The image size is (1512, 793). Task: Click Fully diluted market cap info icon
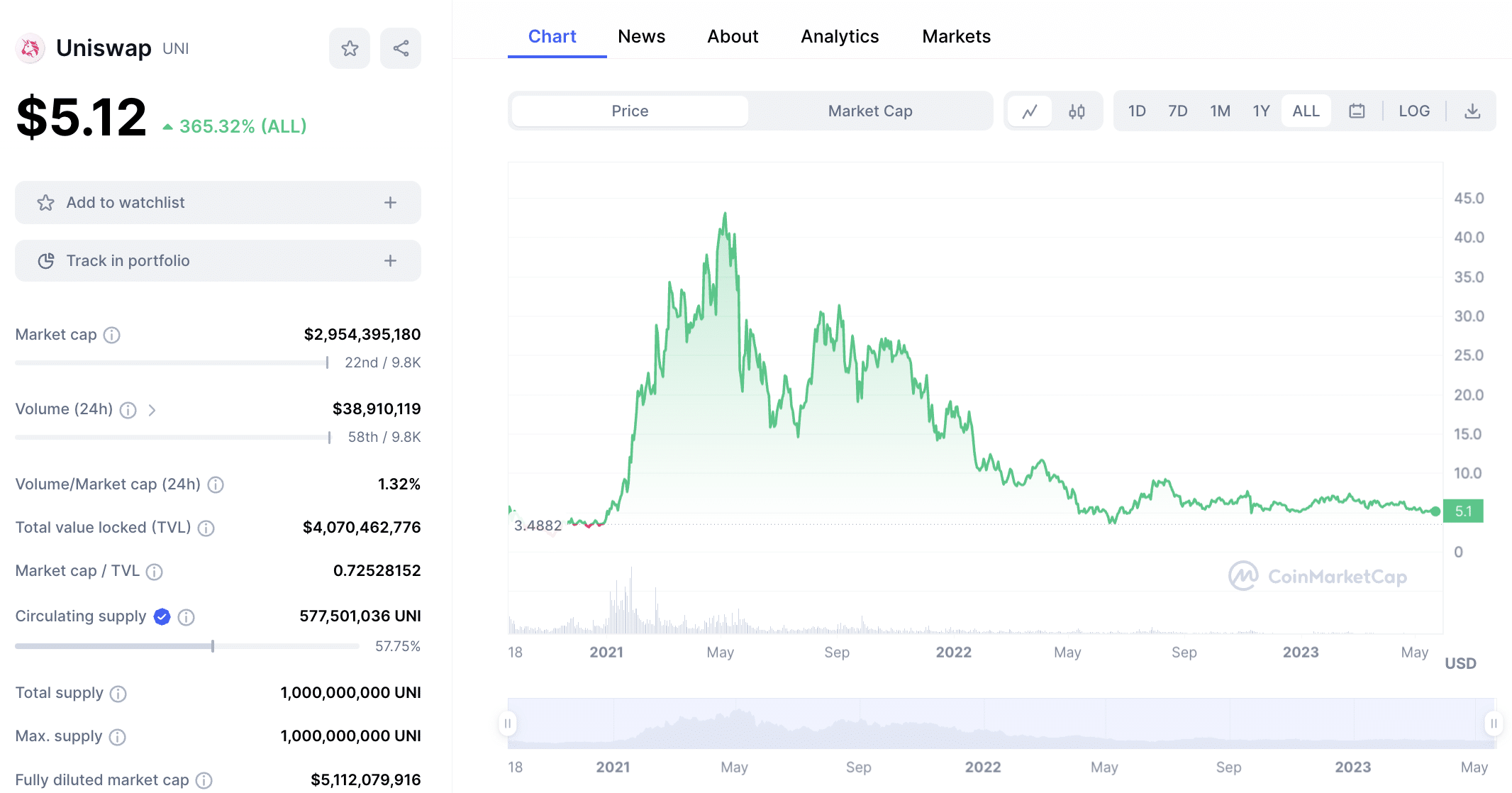pyautogui.click(x=204, y=781)
